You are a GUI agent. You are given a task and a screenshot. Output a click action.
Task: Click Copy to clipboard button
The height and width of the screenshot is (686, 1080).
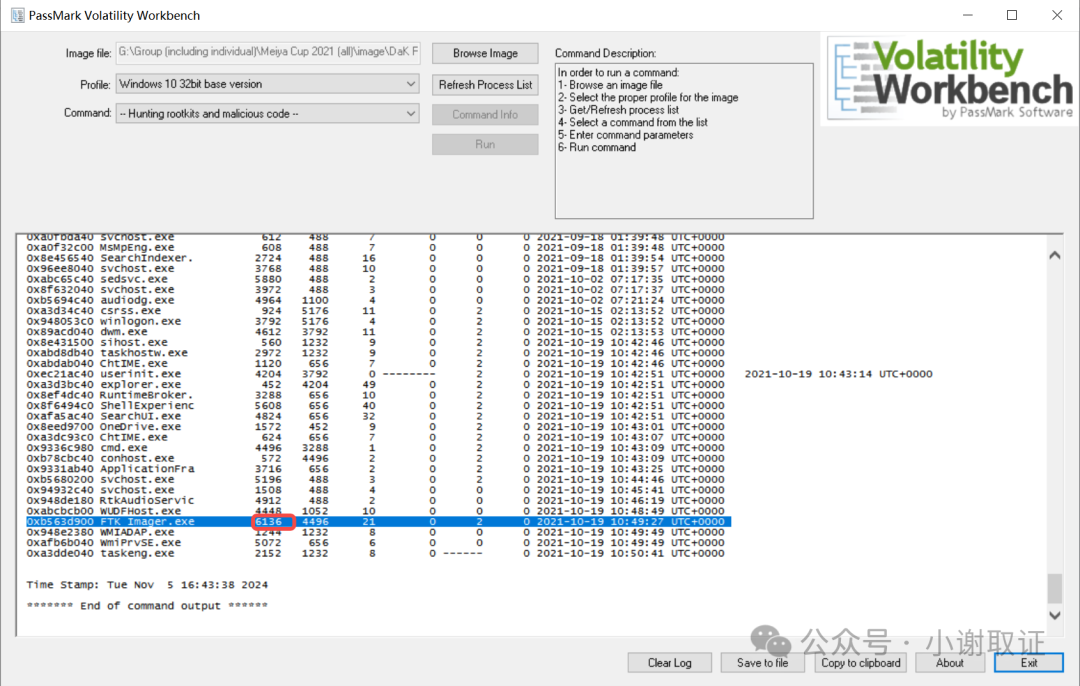pos(860,663)
